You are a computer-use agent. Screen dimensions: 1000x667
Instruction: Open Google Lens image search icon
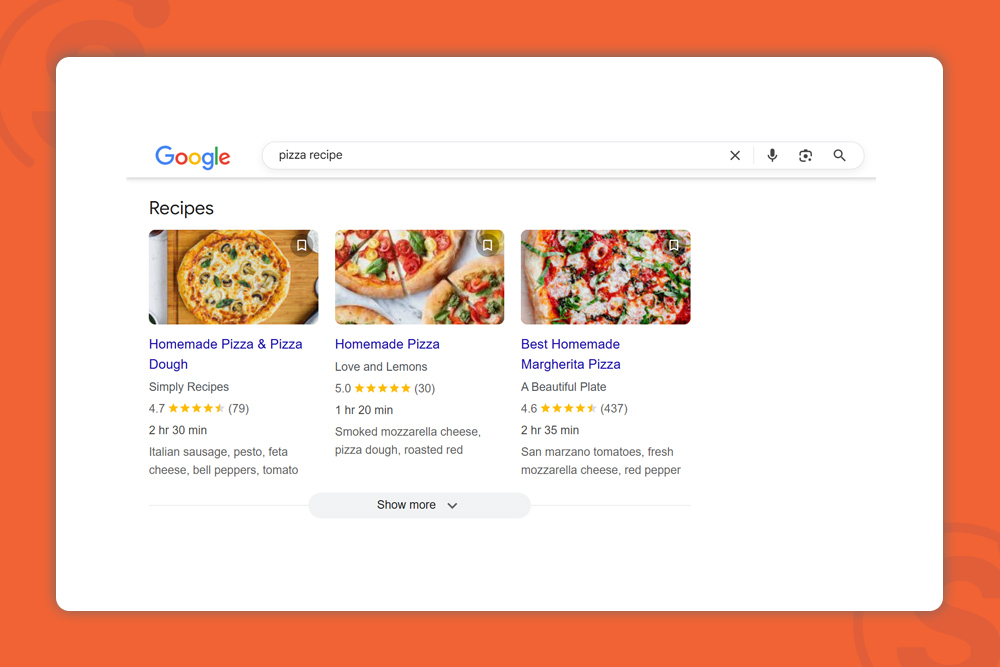(x=805, y=156)
